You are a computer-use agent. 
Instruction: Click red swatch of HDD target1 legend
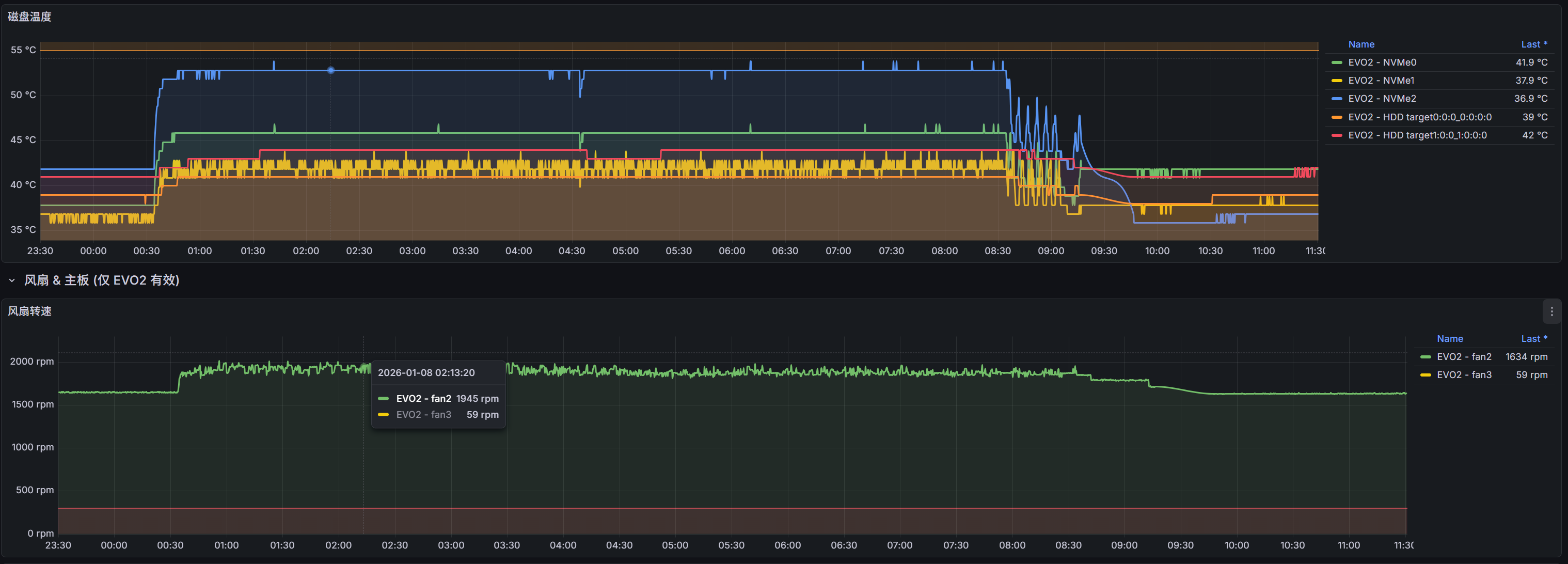point(1337,135)
